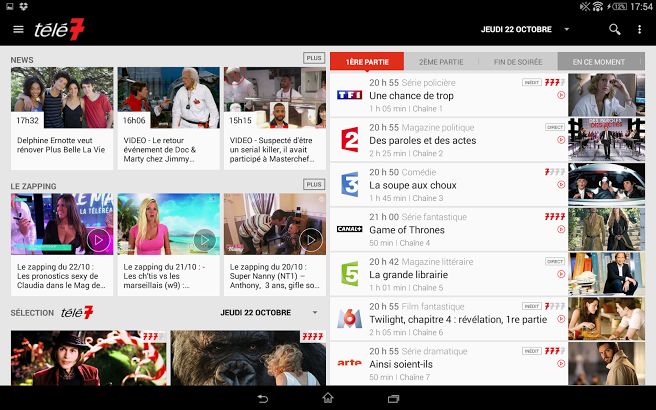656x410 pixels.
Task: Expand the Sélection date dropdown arrow
Action: 315,313
